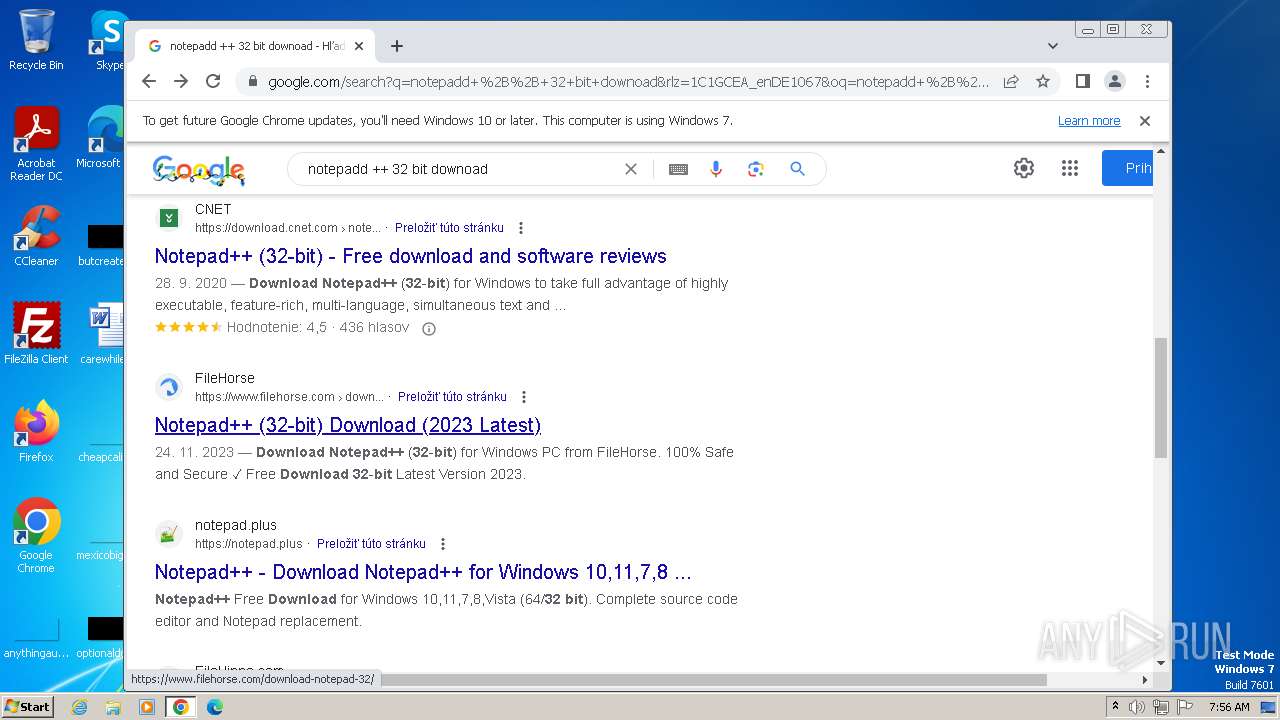Open Chrome three-dot menu
The height and width of the screenshot is (720, 1280).
click(1147, 81)
